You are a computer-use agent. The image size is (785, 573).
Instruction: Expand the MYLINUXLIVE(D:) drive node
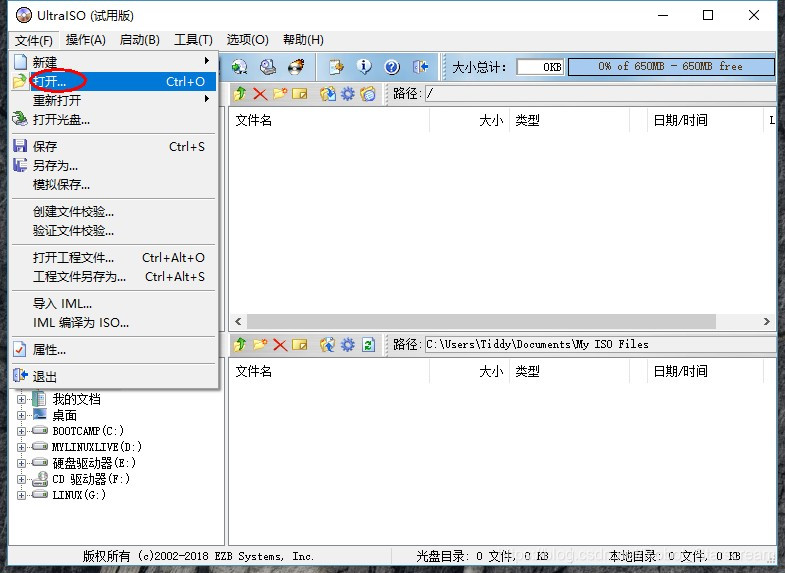tap(21, 447)
